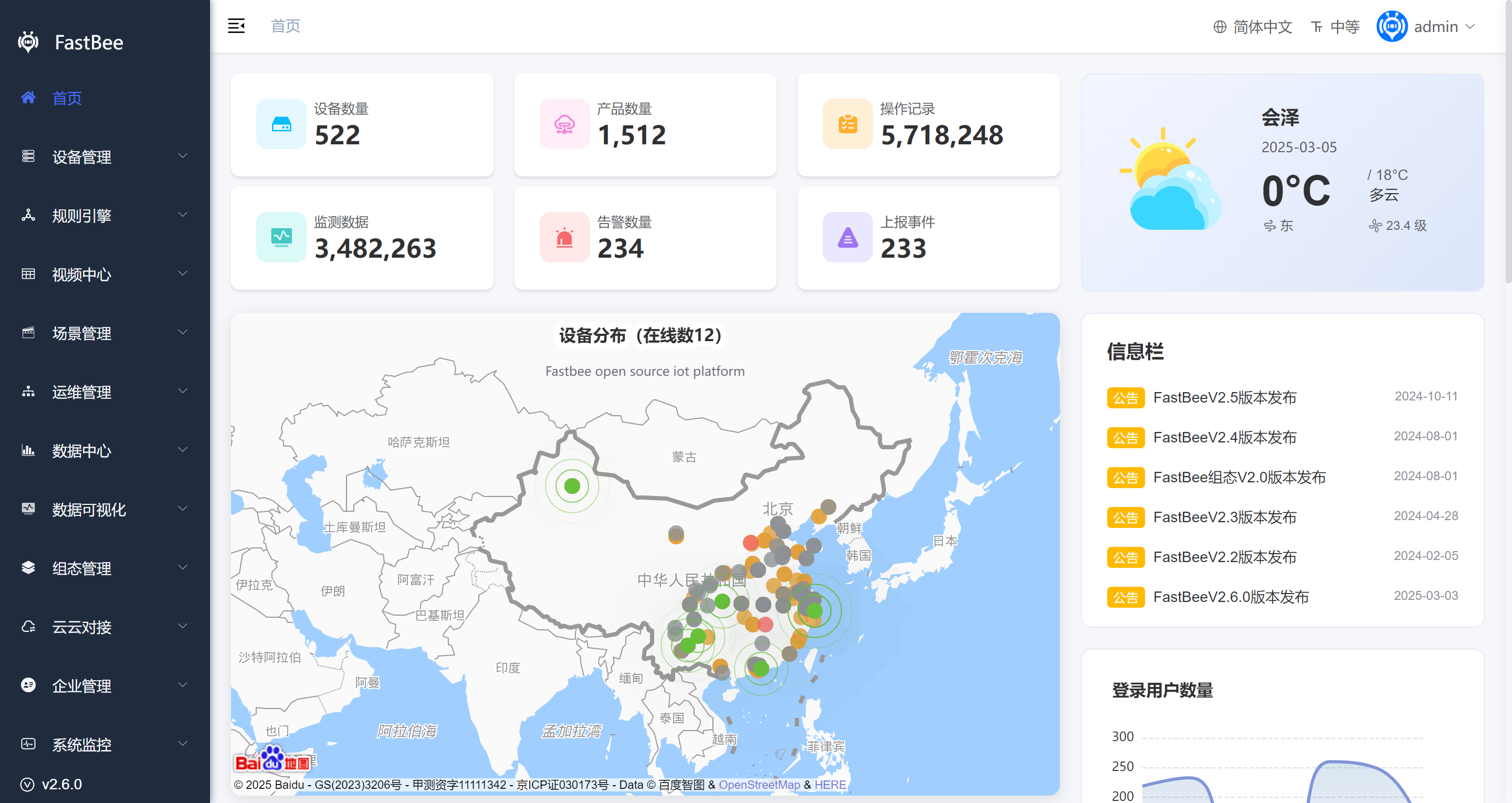This screenshot has width=1512, height=803.
Task: Click the monitoring data waveform icon
Action: [x=281, y=237]
